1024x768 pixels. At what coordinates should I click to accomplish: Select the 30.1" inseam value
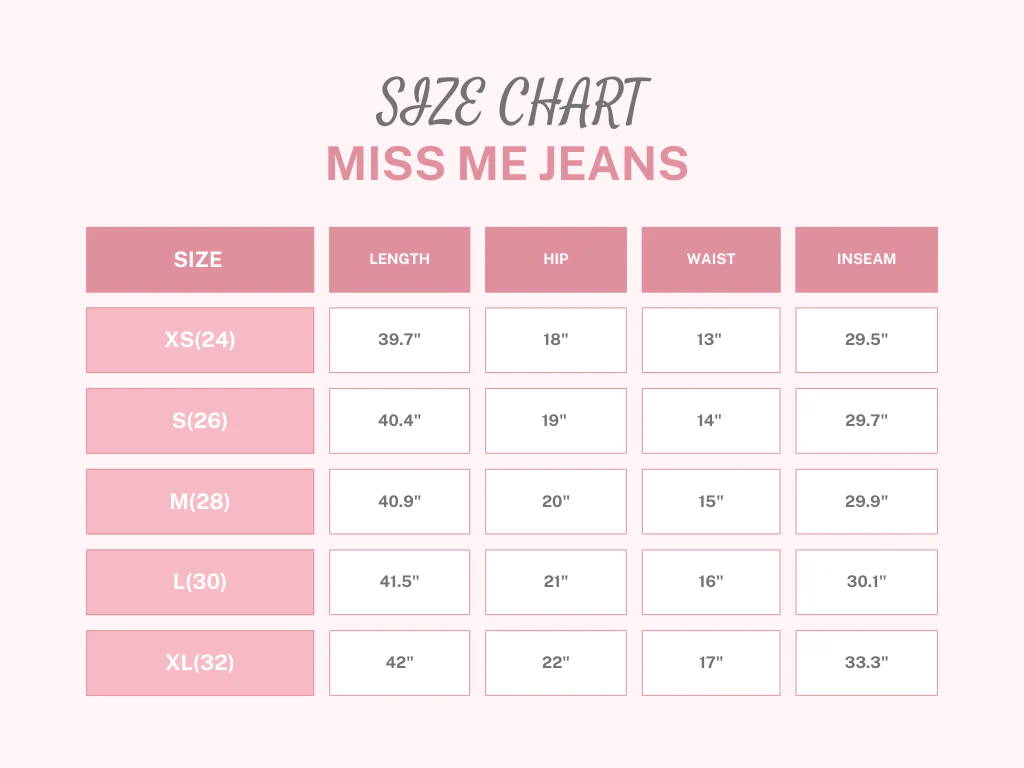point(866,582)
